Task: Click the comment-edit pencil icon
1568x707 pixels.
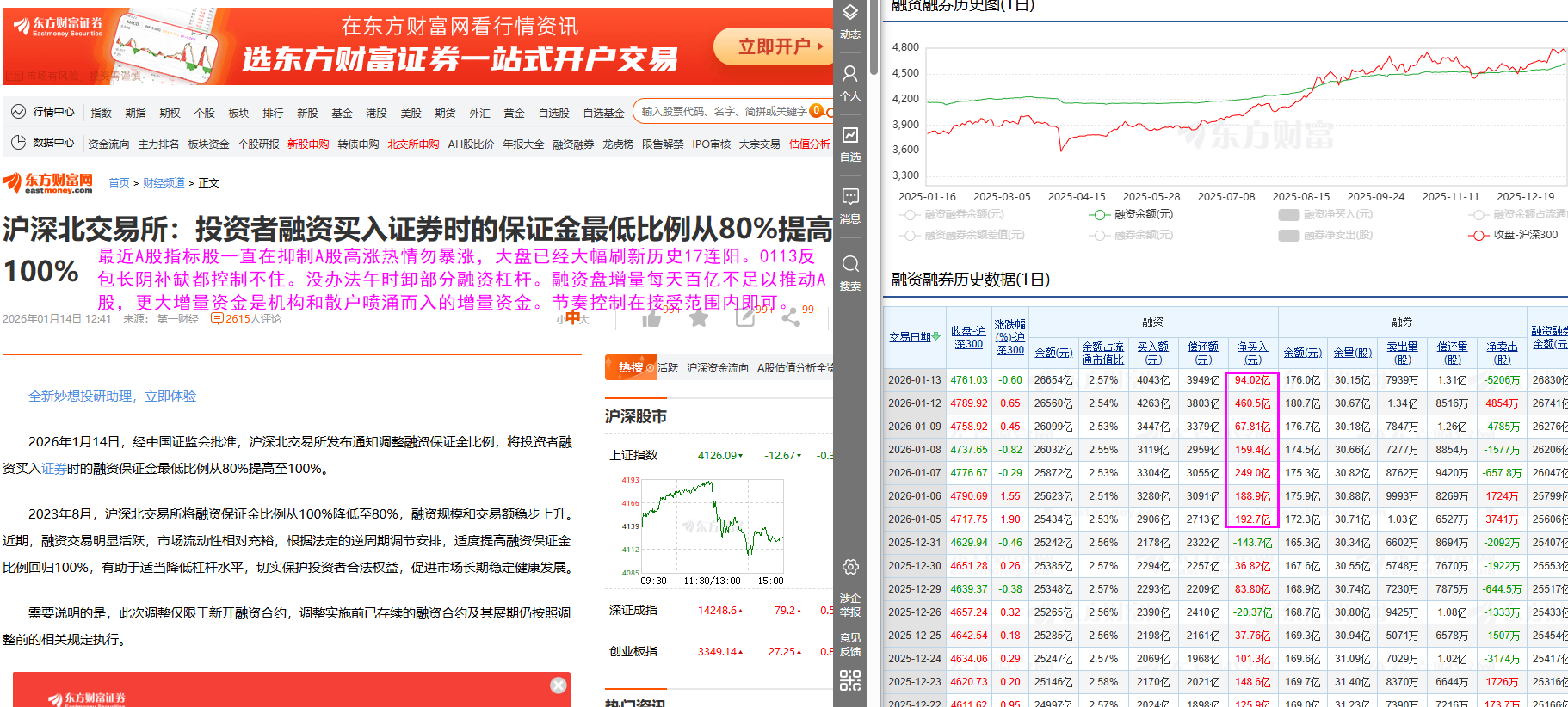Action: 745,318
